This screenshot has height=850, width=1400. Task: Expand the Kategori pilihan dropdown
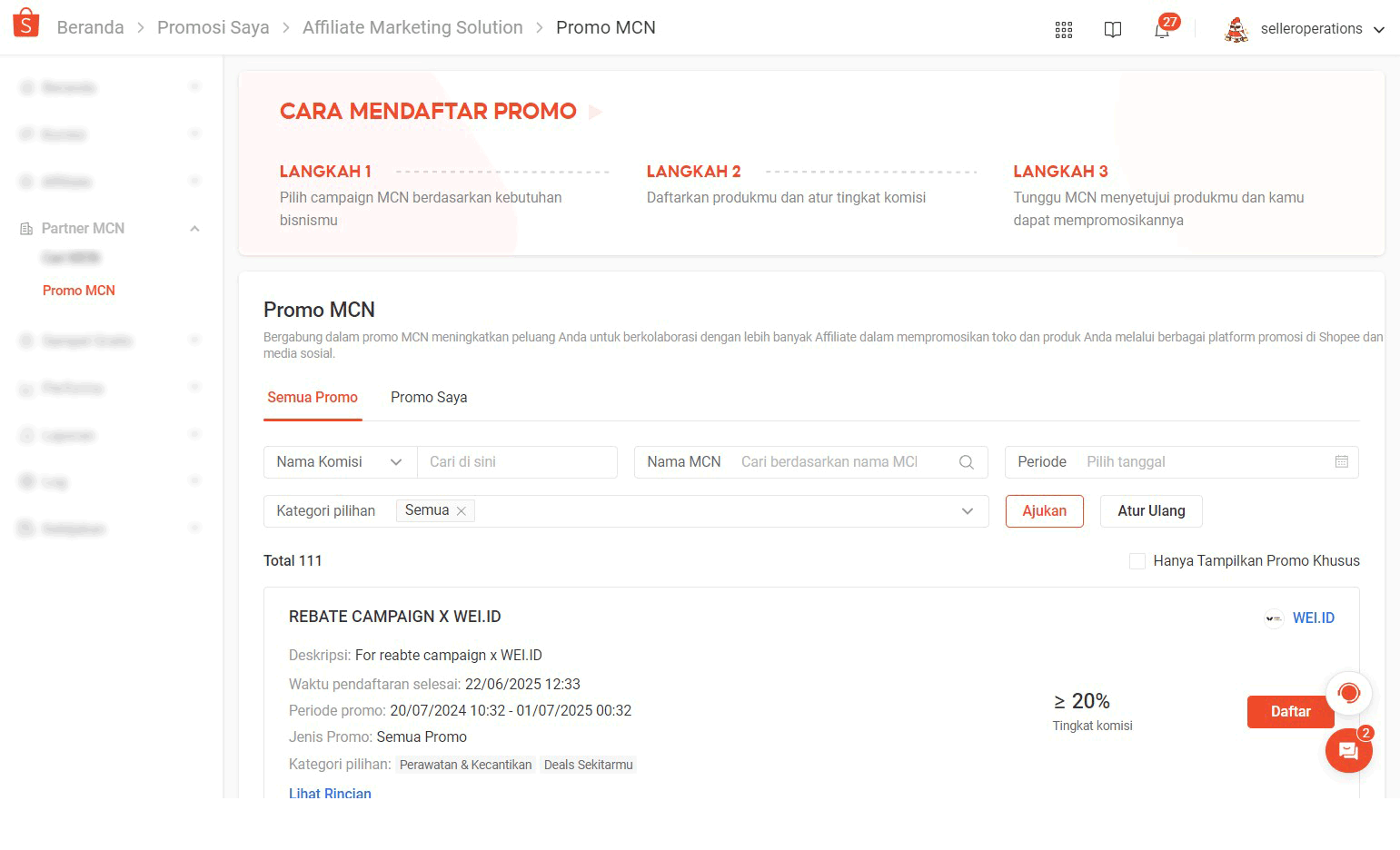click(x=966, y=510)
